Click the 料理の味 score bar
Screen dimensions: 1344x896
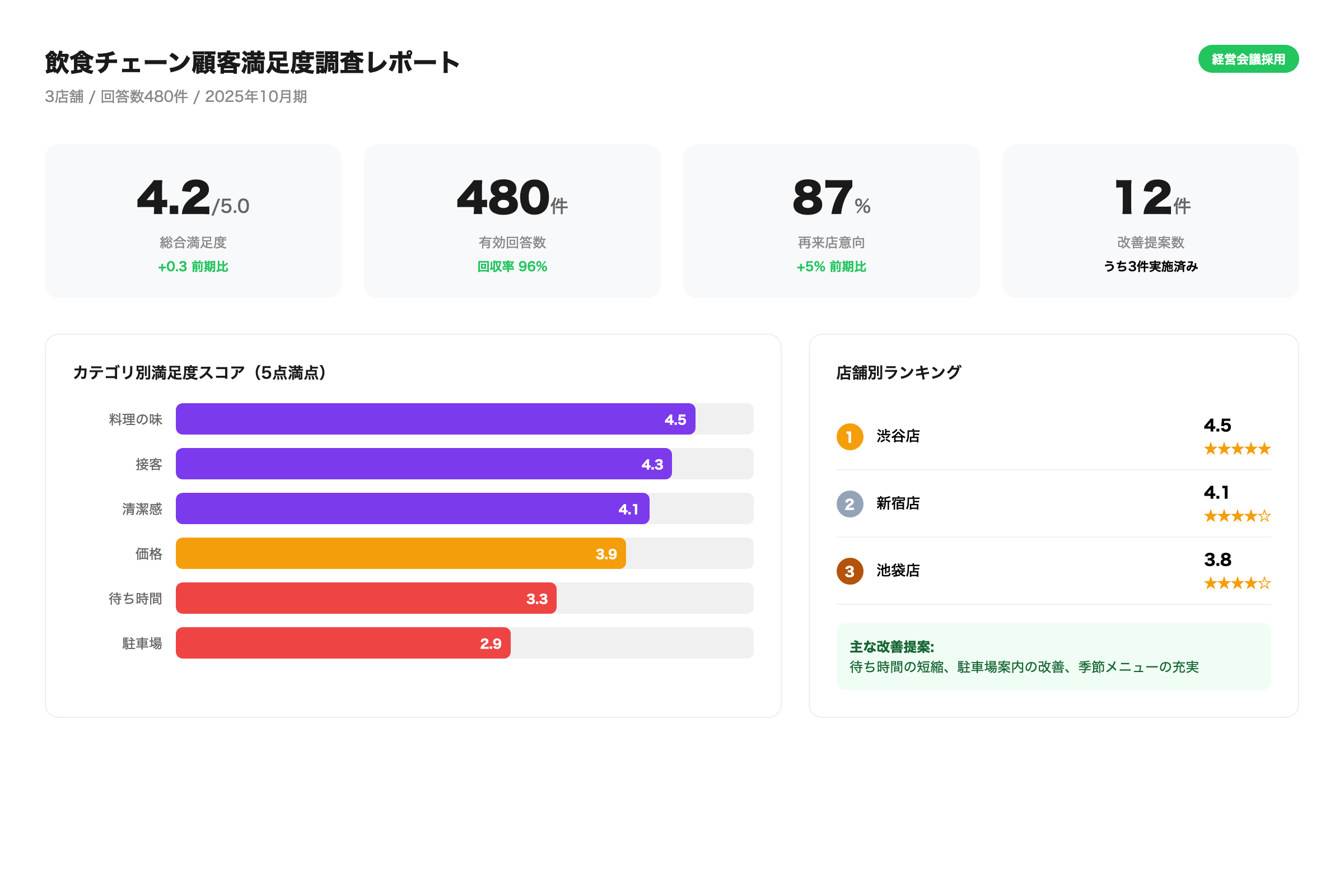(435, 419)
